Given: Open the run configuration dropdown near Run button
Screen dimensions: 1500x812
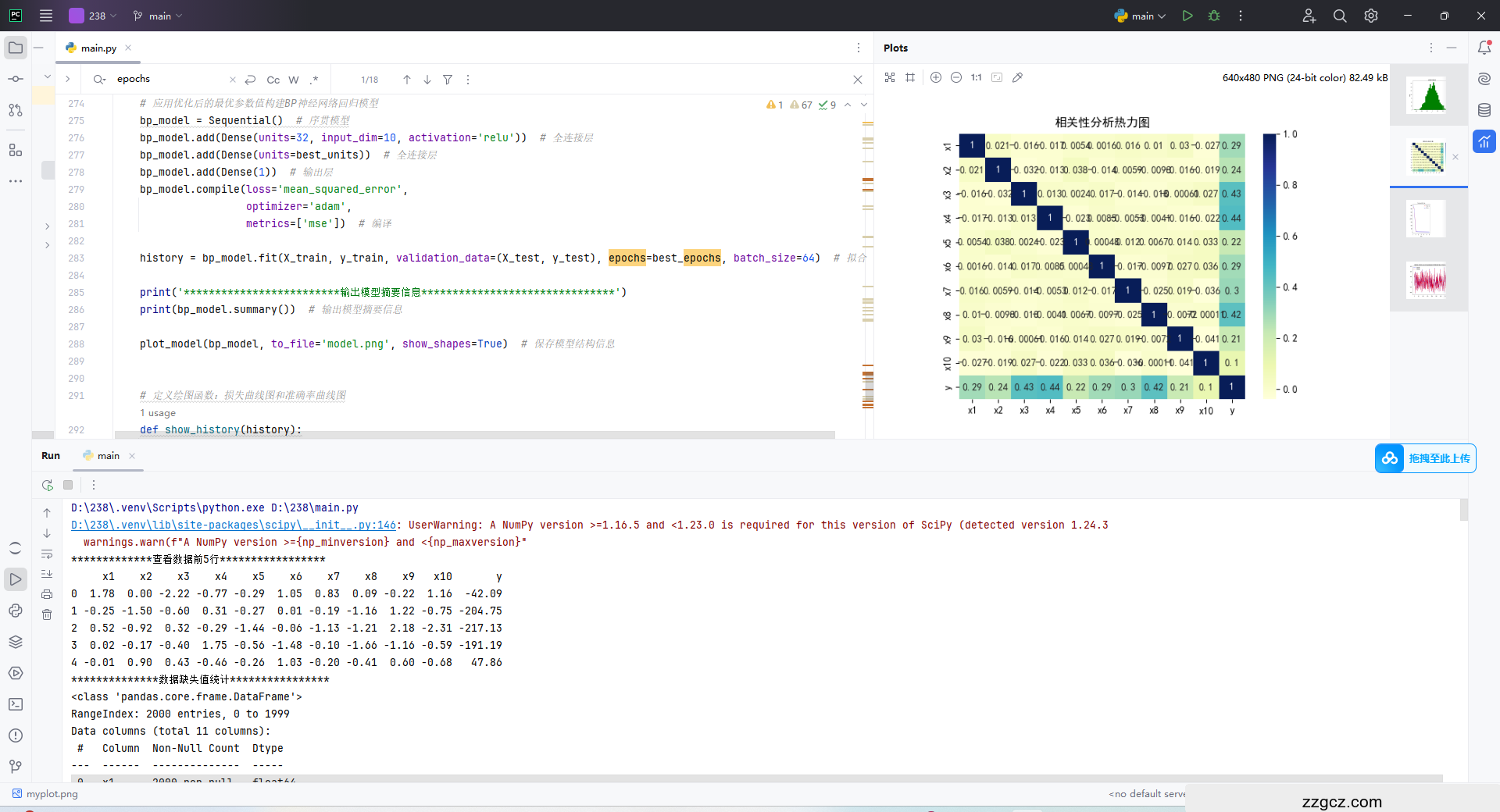Looking at the screenshot, I should pos(1140,16).
